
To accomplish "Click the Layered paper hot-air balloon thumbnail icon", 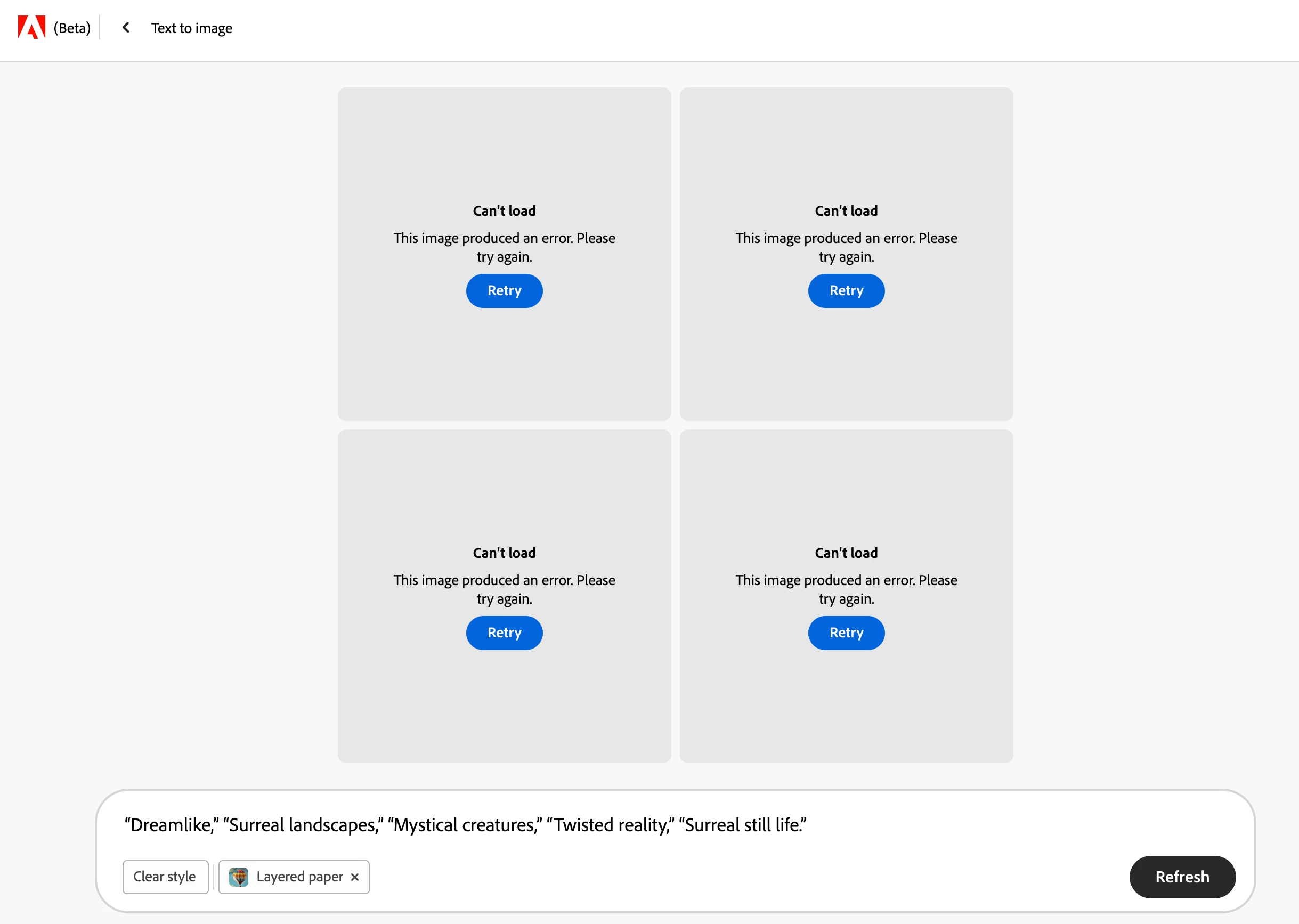I will (238, 877).
